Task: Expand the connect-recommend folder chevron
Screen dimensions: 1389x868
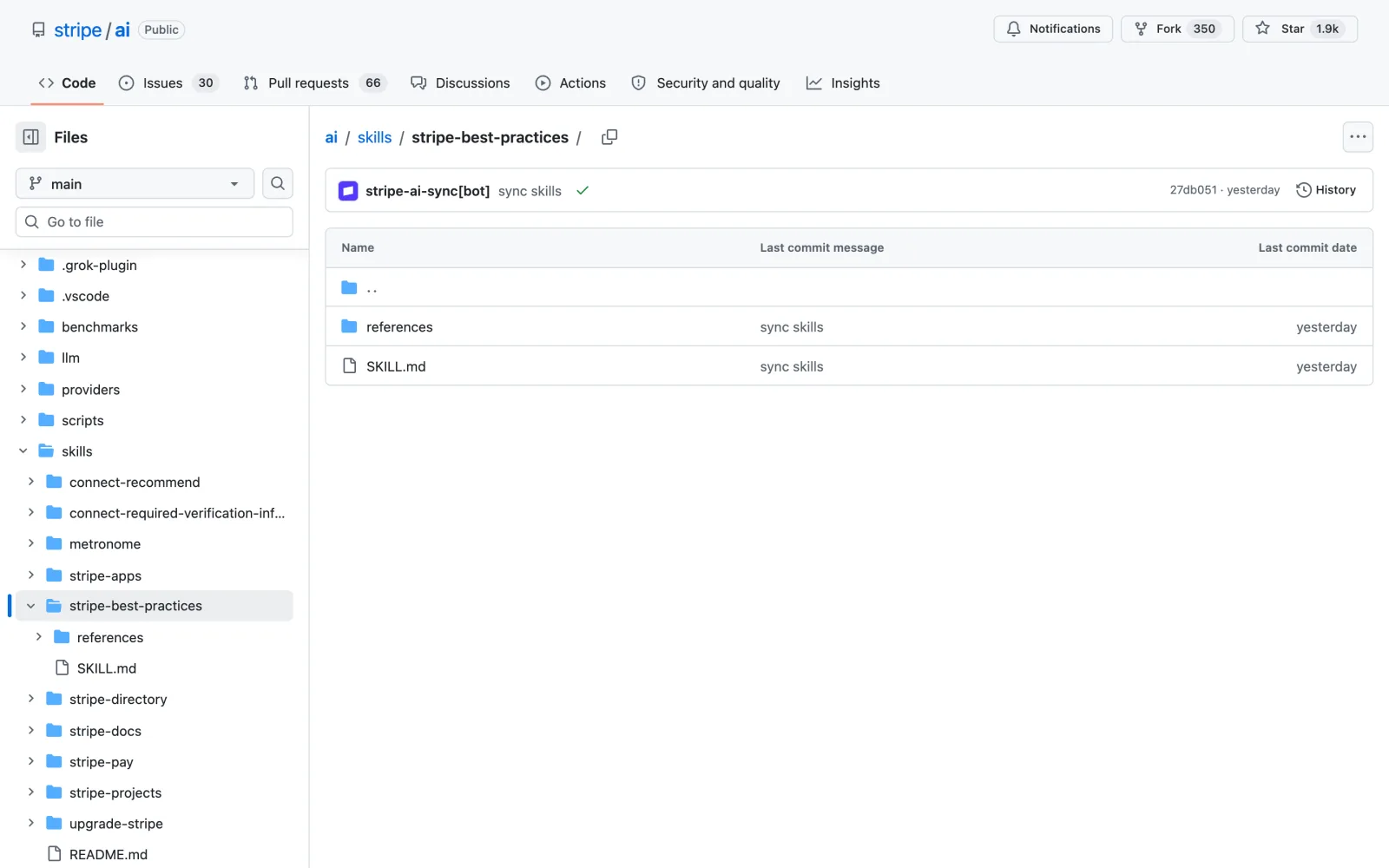Action: [x=31, y=482]
